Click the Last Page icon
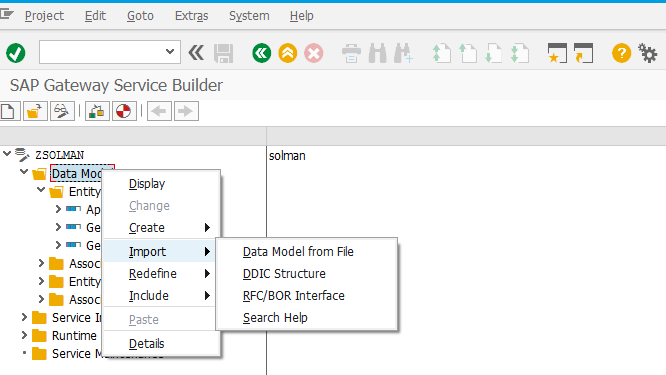The image size is (666, 375). 520,54
